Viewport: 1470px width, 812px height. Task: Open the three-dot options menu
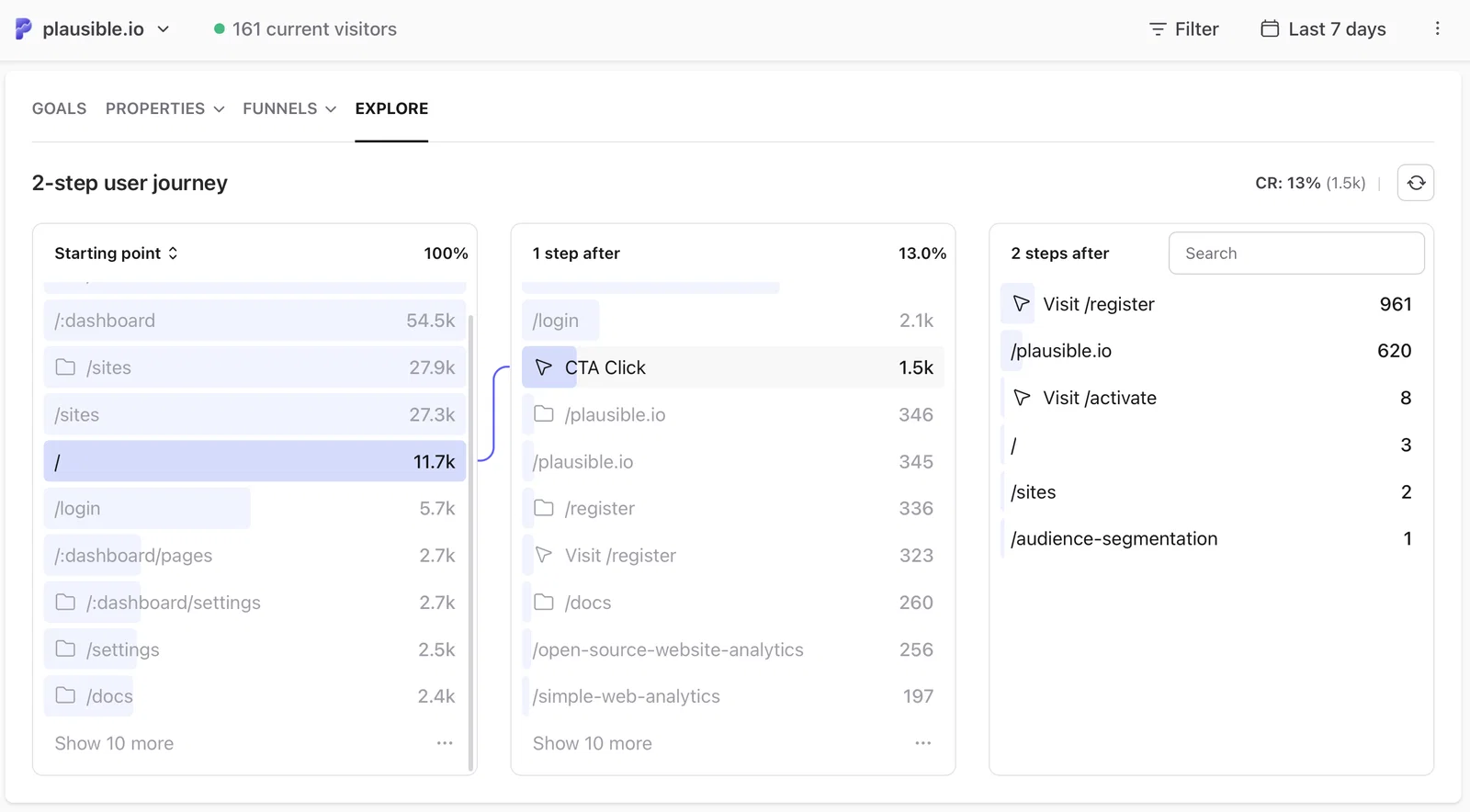coord(1437,29)
